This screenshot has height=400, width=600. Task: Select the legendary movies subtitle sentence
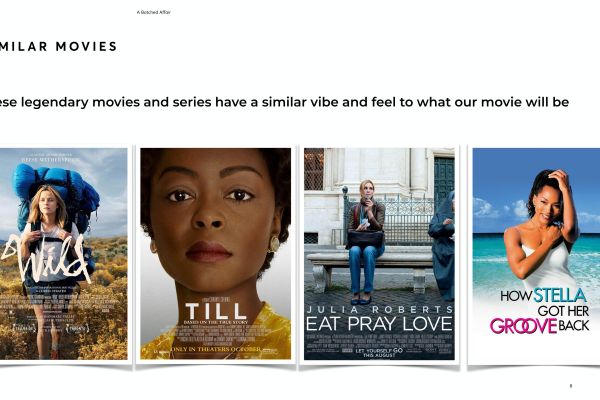coord(284,102)
